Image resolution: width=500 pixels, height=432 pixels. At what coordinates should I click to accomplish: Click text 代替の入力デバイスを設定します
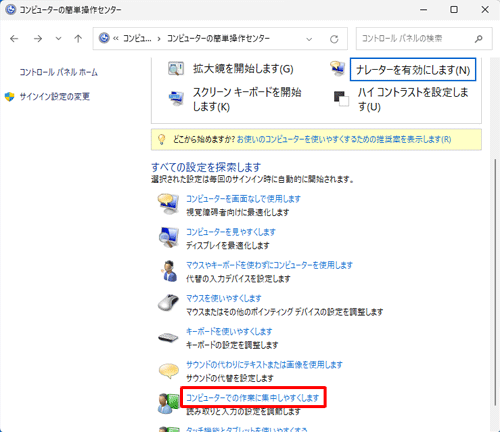[x=238, y=279]
